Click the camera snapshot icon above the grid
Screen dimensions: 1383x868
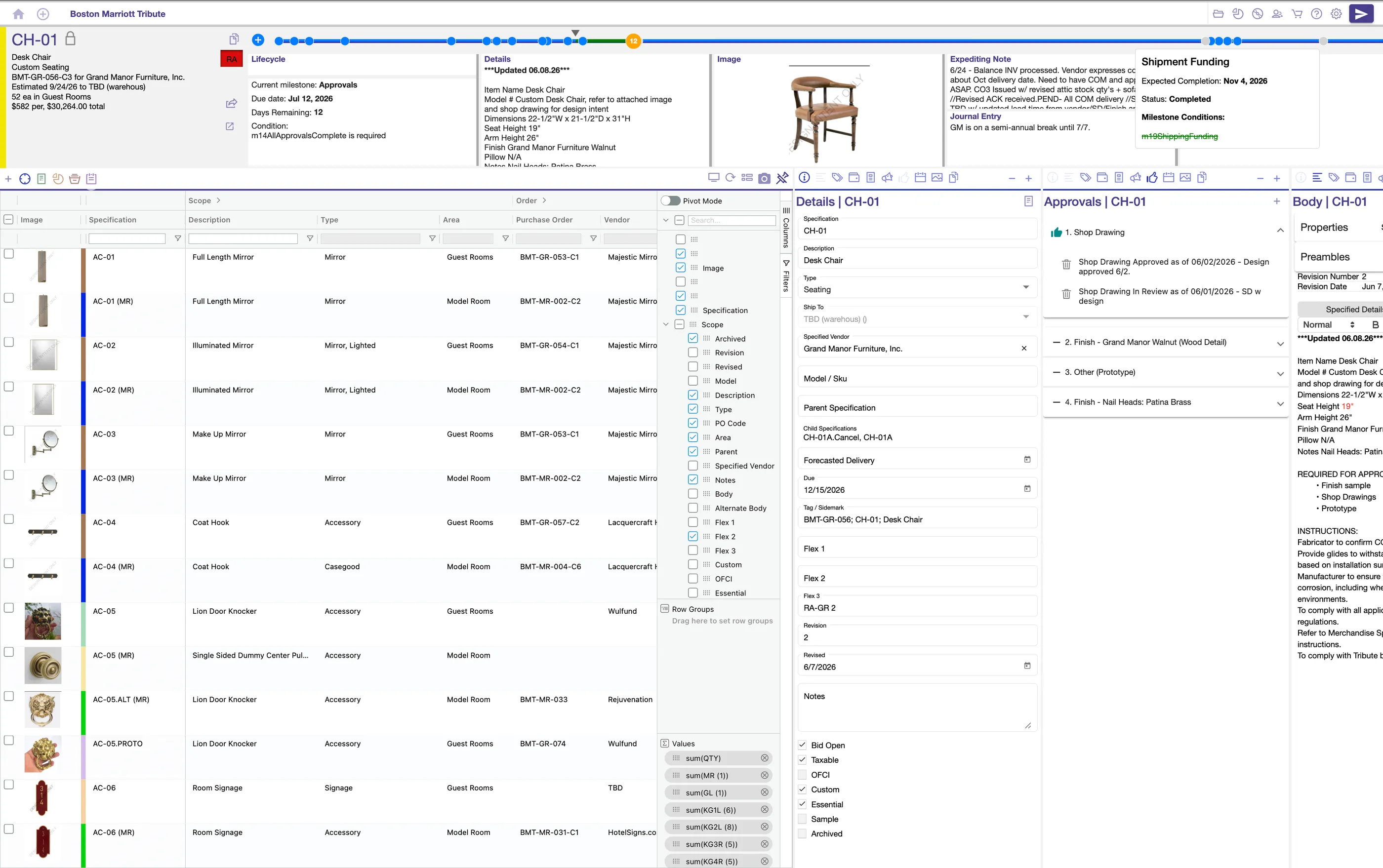tap(764, 179)
